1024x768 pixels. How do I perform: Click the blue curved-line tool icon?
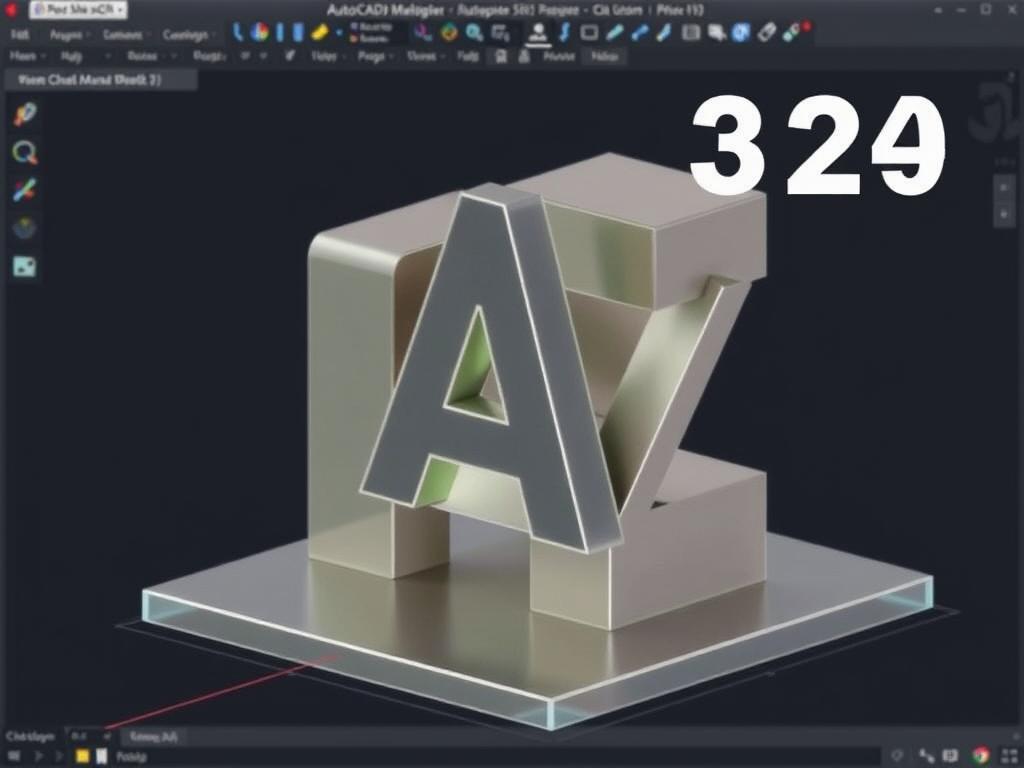pyautogui.click(x=238, y=32)
